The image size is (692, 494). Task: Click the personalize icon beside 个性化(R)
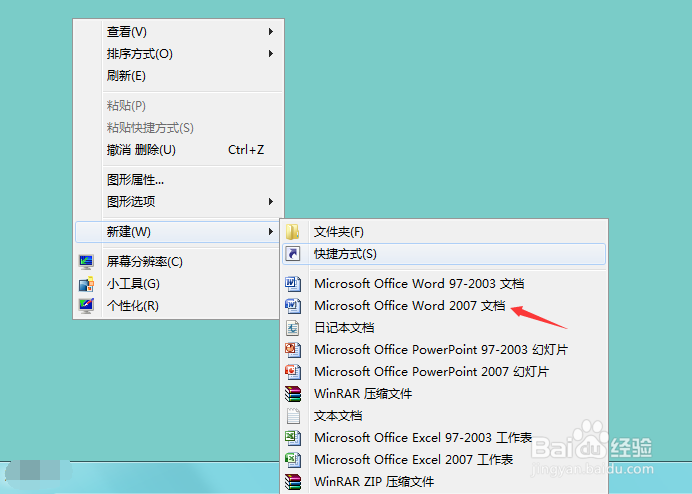(x=86, y=305)
